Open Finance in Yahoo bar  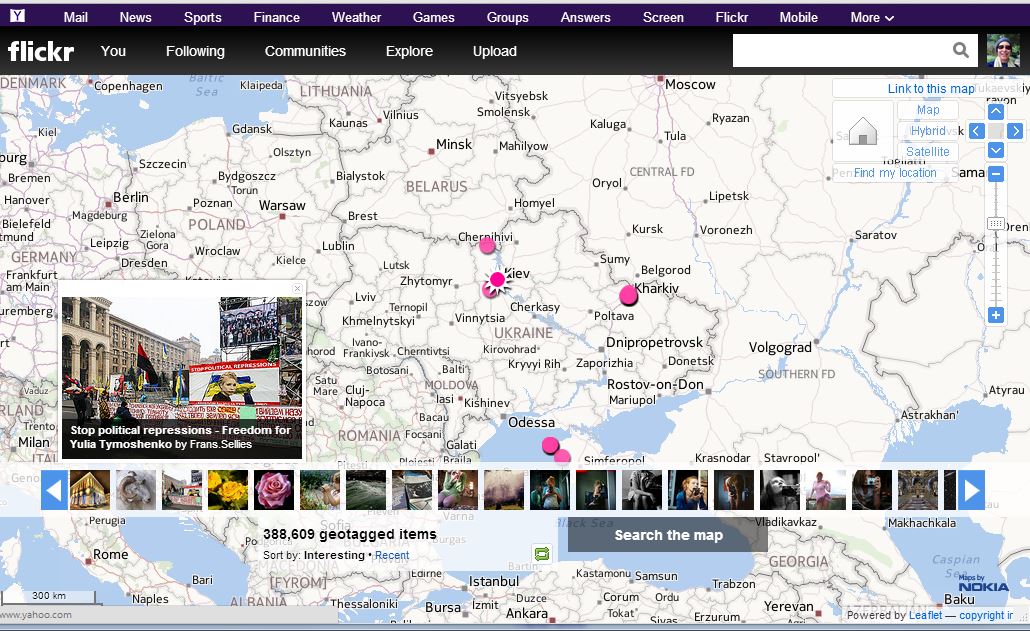coord(277,18)
